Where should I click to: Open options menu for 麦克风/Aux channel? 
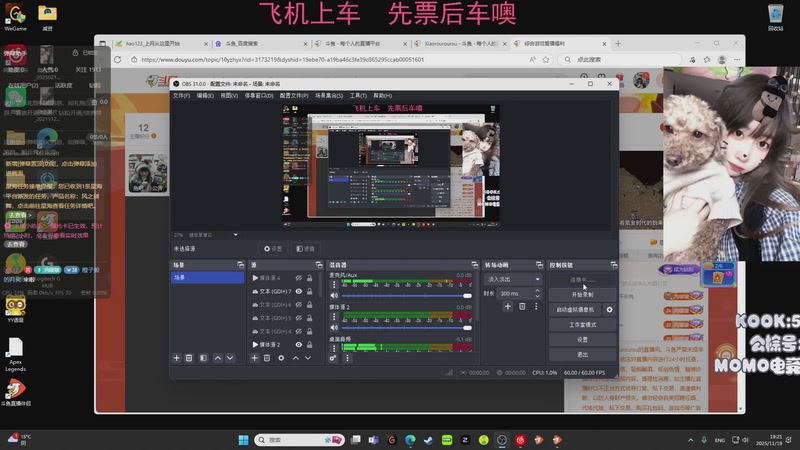pos(334,285)
